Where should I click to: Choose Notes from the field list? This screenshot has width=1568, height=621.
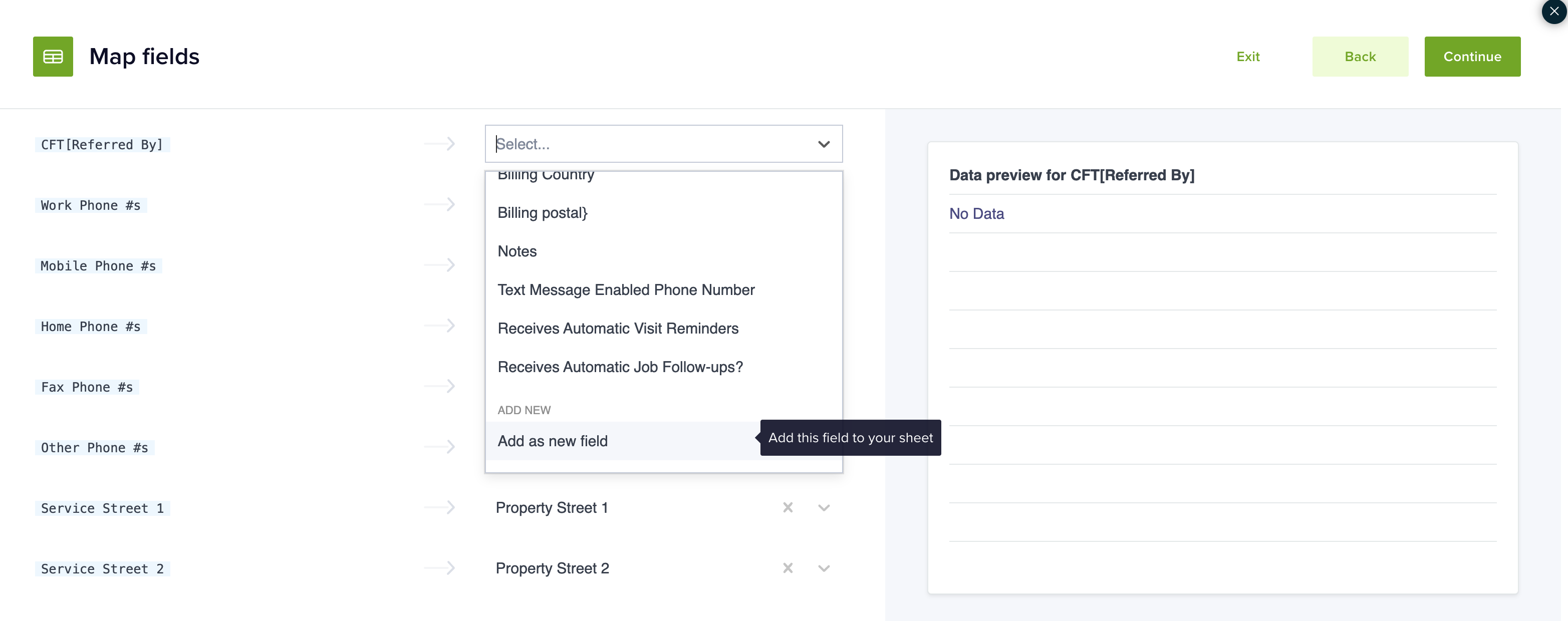pos(517,250)
